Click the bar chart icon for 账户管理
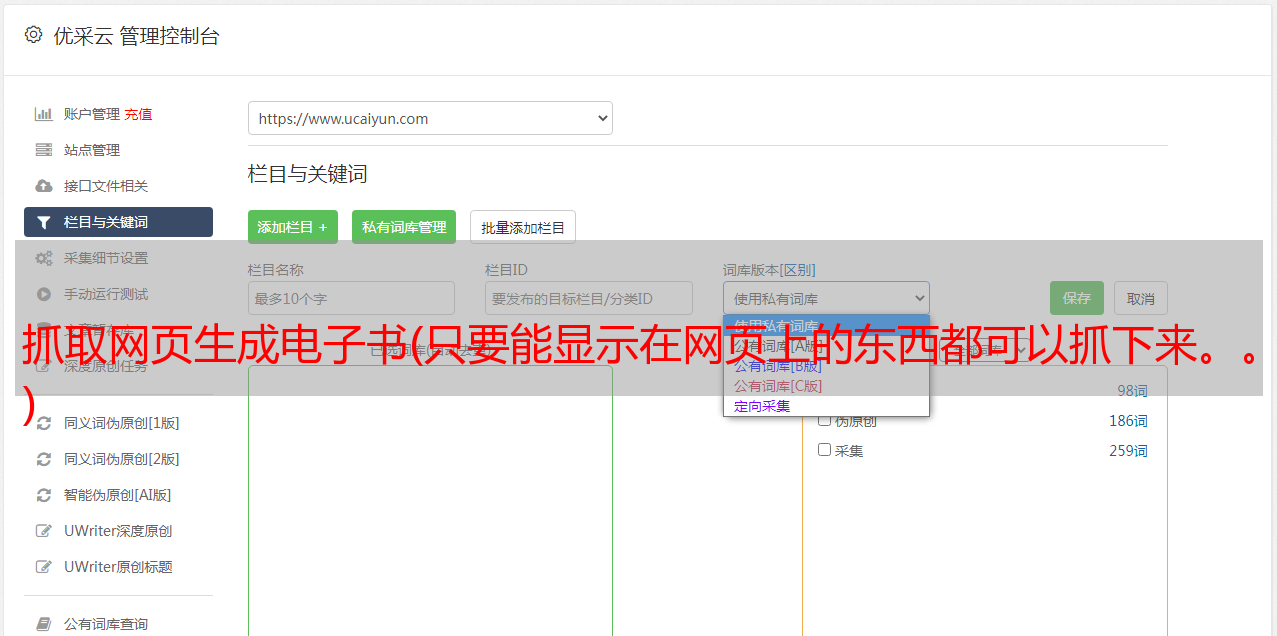 click(44, 114)
